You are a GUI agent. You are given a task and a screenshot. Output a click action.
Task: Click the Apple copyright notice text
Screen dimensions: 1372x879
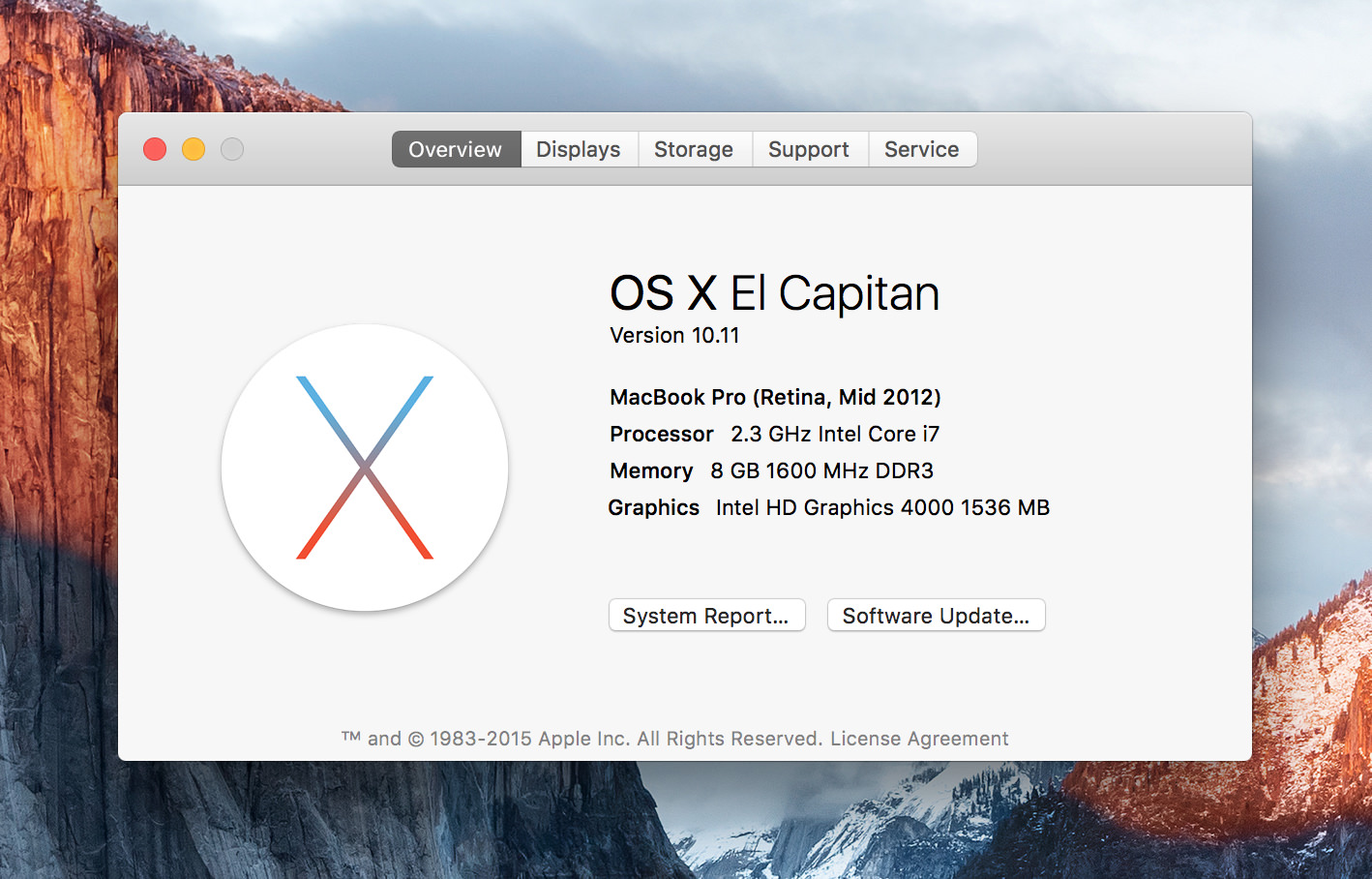(582, 739)
